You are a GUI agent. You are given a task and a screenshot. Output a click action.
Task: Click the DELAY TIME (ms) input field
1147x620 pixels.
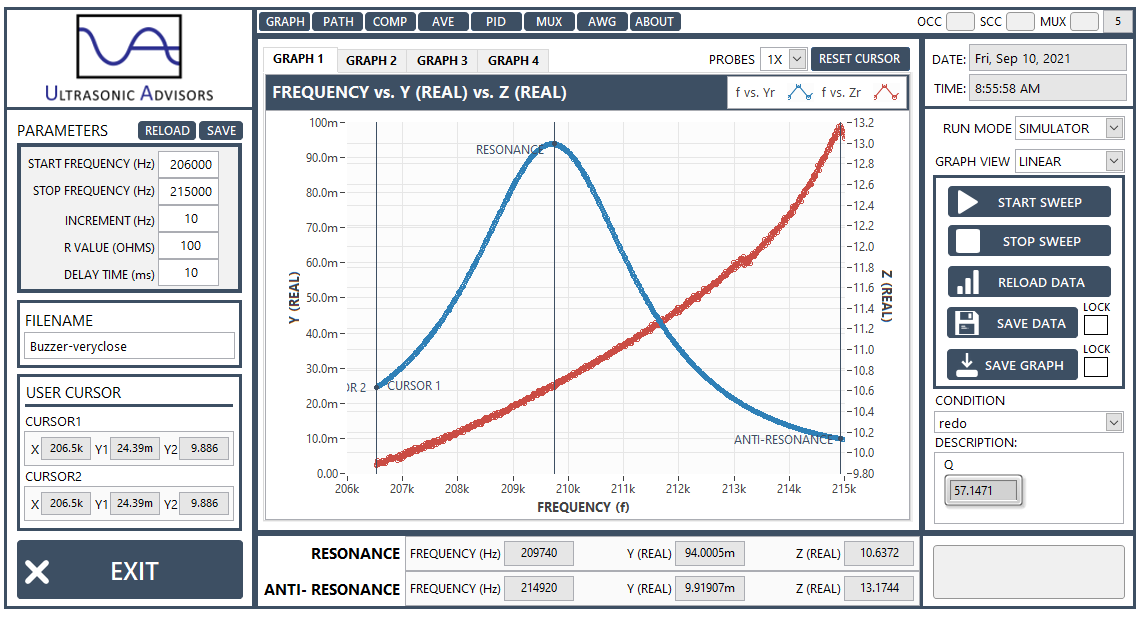[x=189, y=273]
